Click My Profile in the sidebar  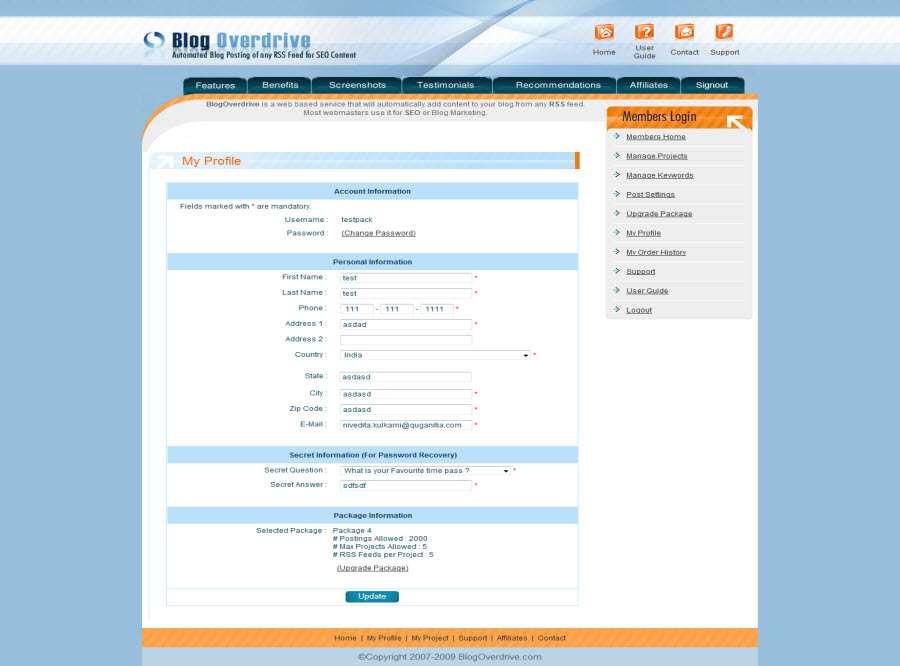(643, 233)
